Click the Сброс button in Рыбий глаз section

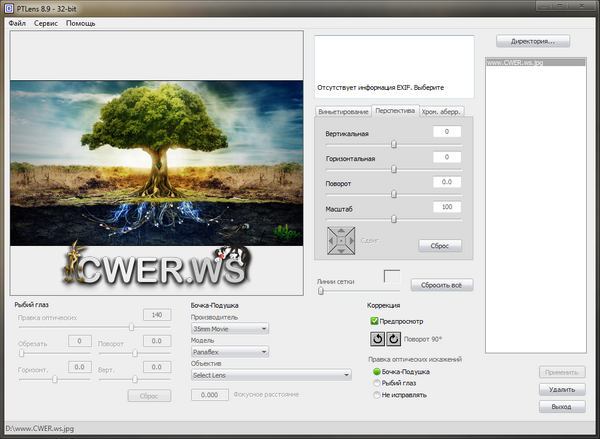(x=149, y=396)
